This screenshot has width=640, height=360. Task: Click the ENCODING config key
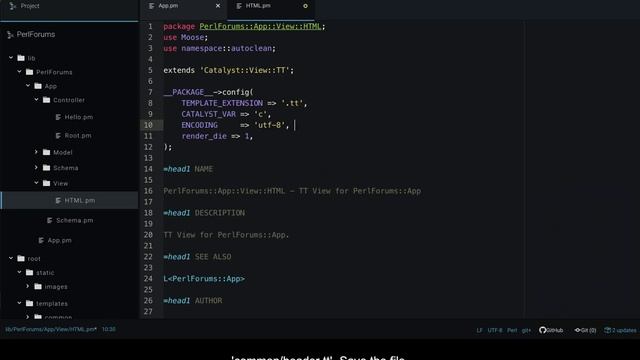[200, 125]
